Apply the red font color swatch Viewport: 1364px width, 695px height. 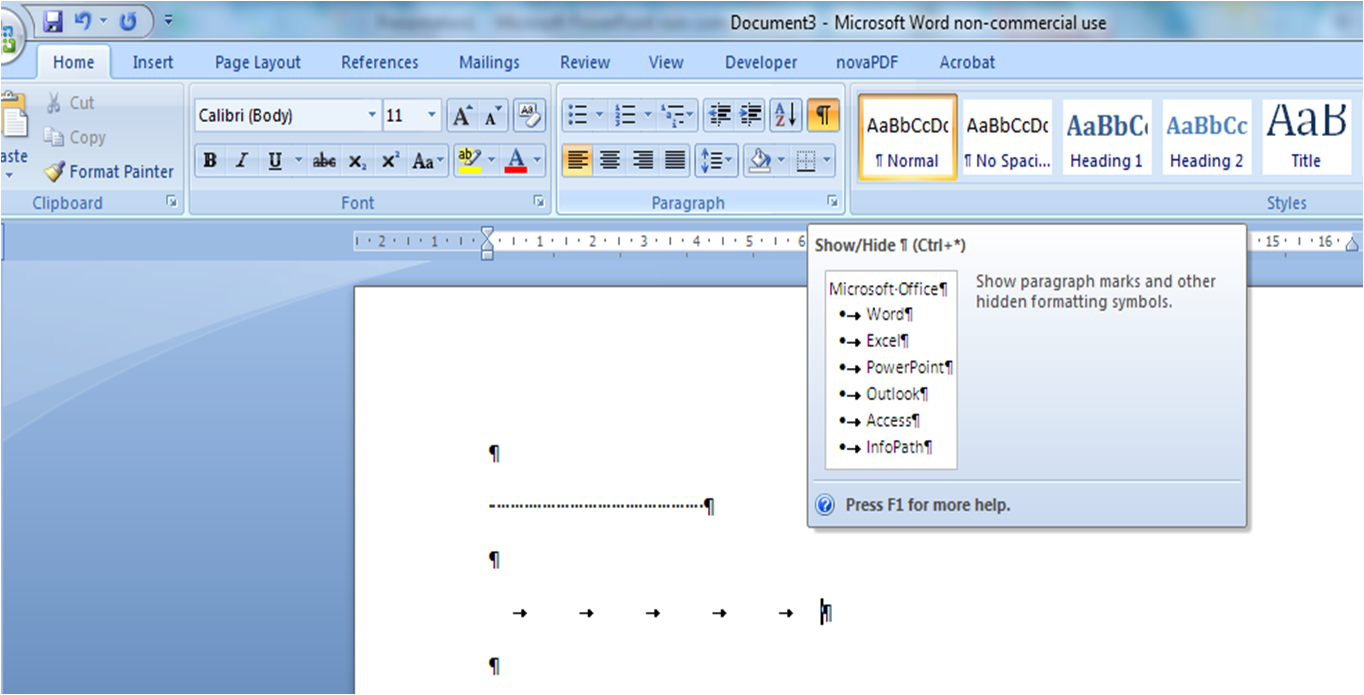(x=516, y=161)
